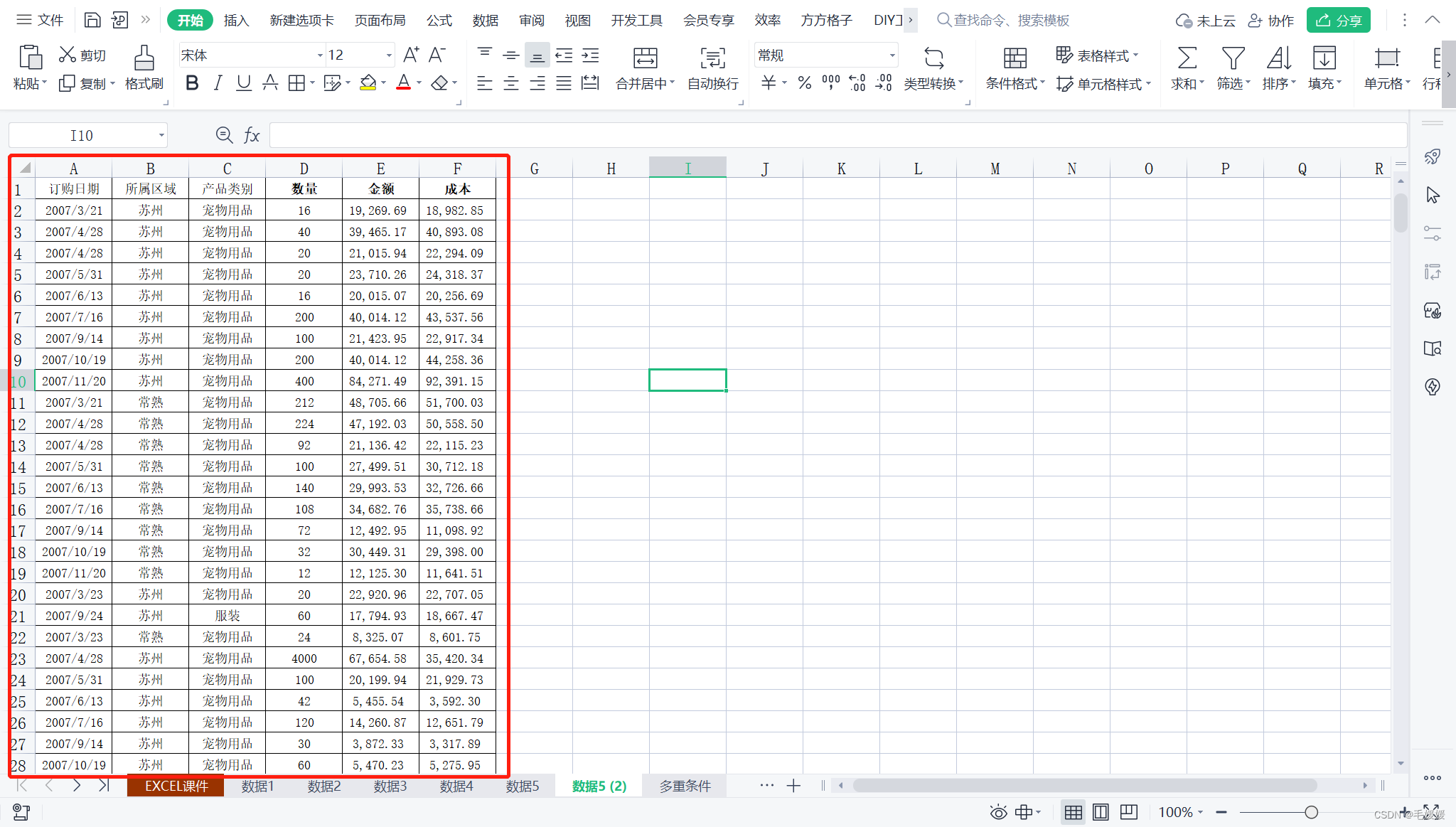
Task: Align text left in cell
Action: pyautogui.click(x=485, y=83)
